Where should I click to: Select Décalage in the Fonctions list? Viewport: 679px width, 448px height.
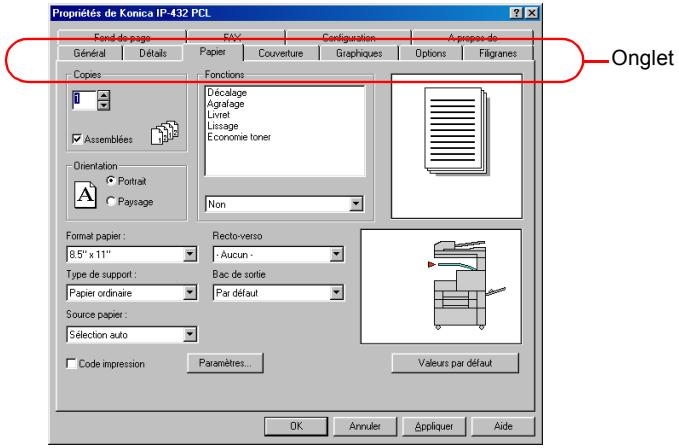pos(227,93)
